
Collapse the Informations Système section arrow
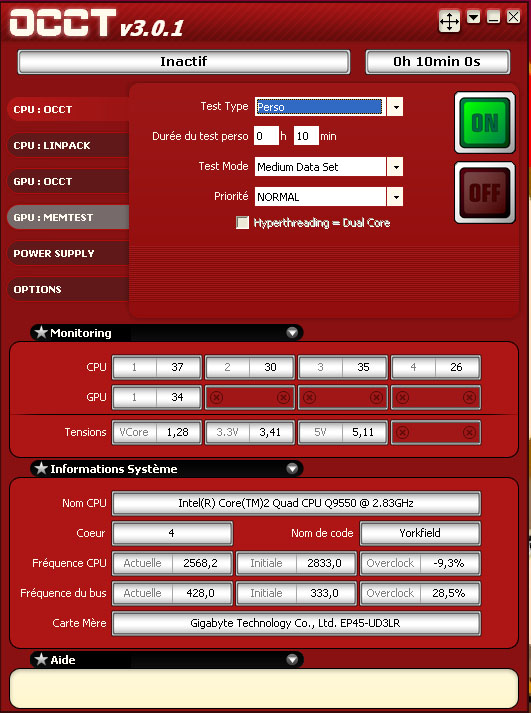292,468
